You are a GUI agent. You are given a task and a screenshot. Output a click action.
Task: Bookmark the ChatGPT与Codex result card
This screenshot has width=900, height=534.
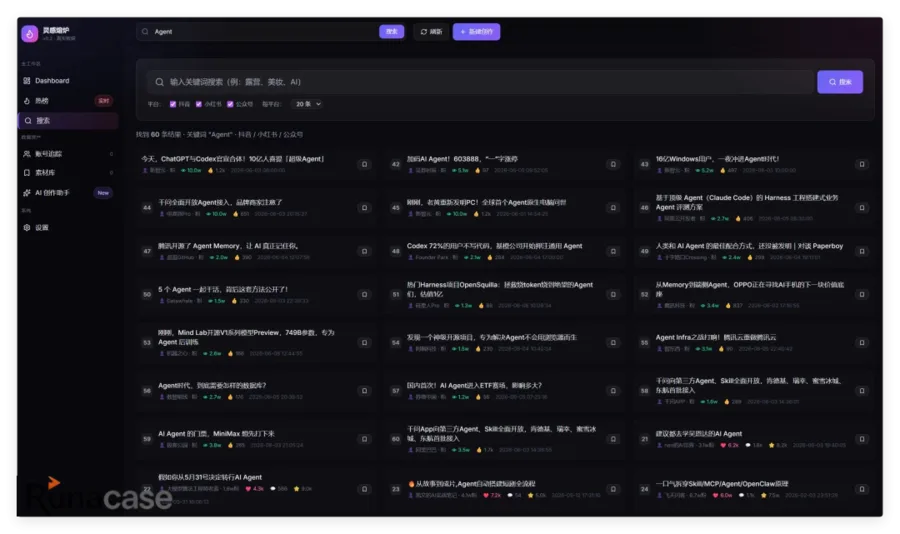coord(364,164)
